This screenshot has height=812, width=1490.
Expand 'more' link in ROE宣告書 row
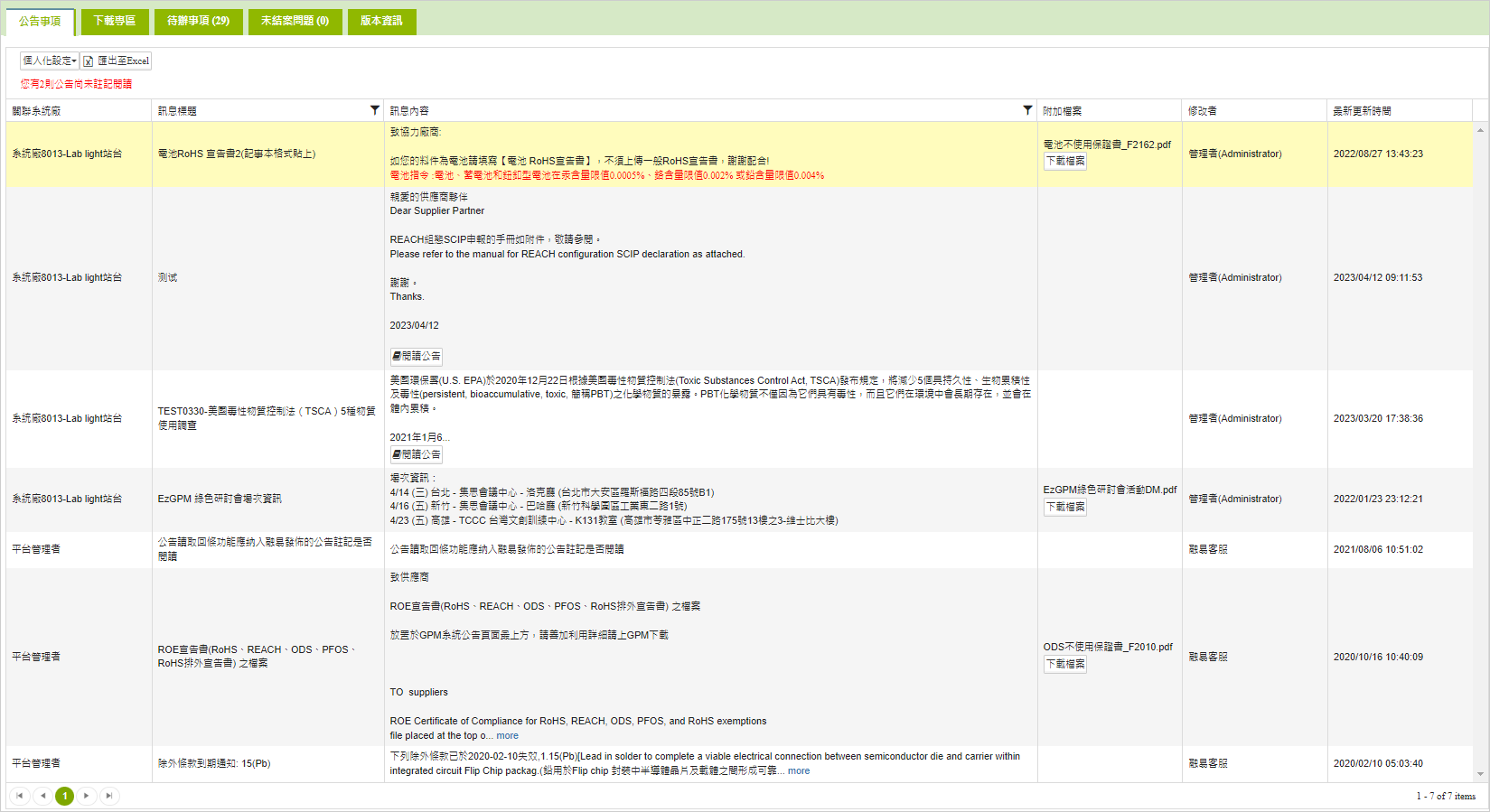pos(508,735)
